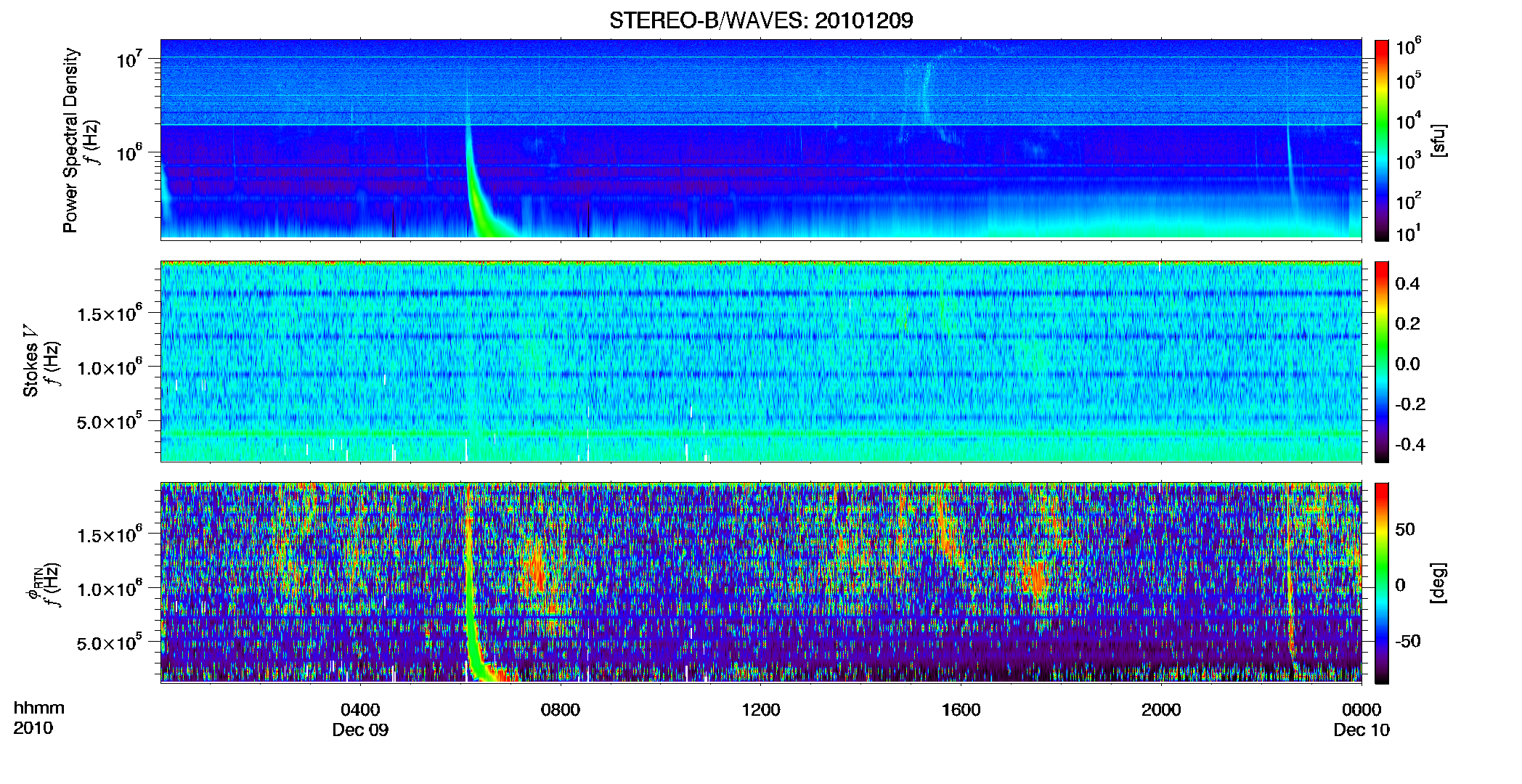Click the 0800 time tick label
The width and height of the screenshot is (1522, 784).
561,710
